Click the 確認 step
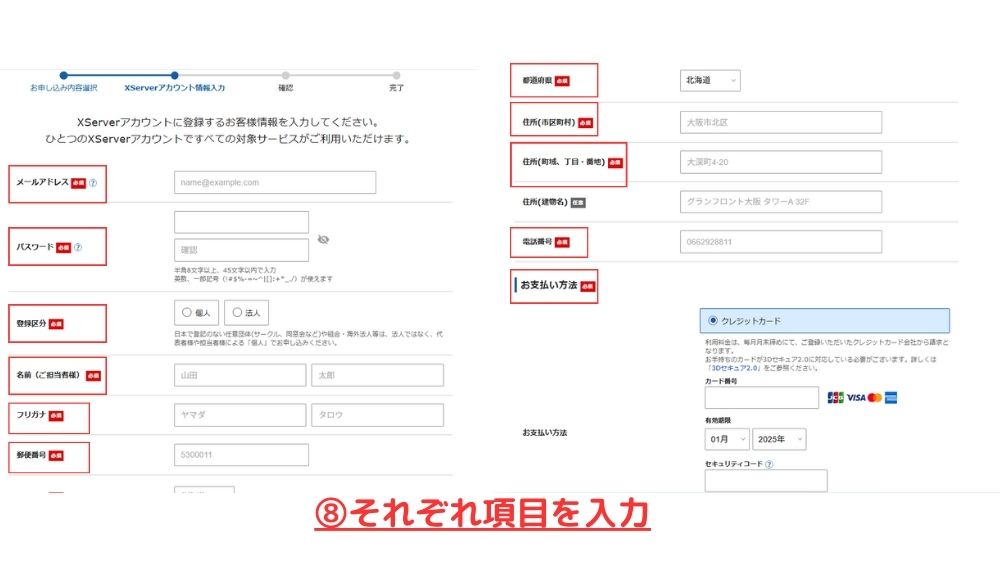1000x562 pixels. (x=286, y=87)
